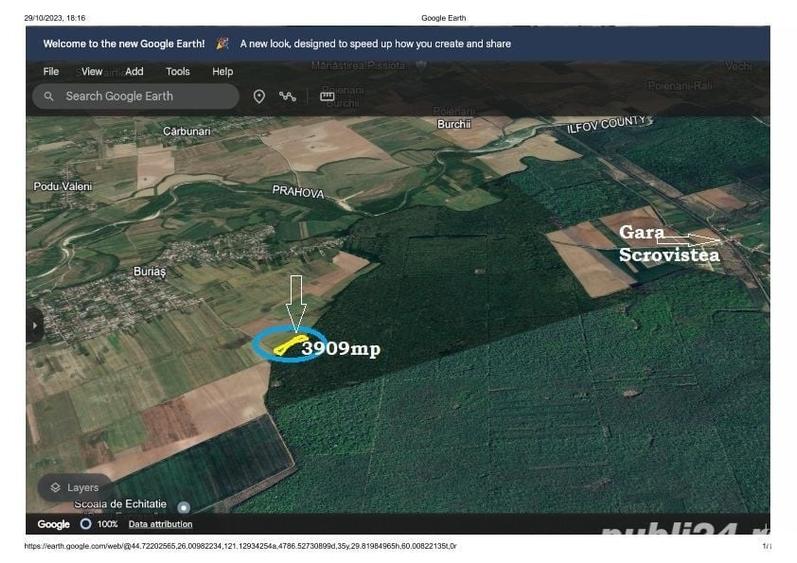
Task: Open the Add menu
Action: point(134,72)
